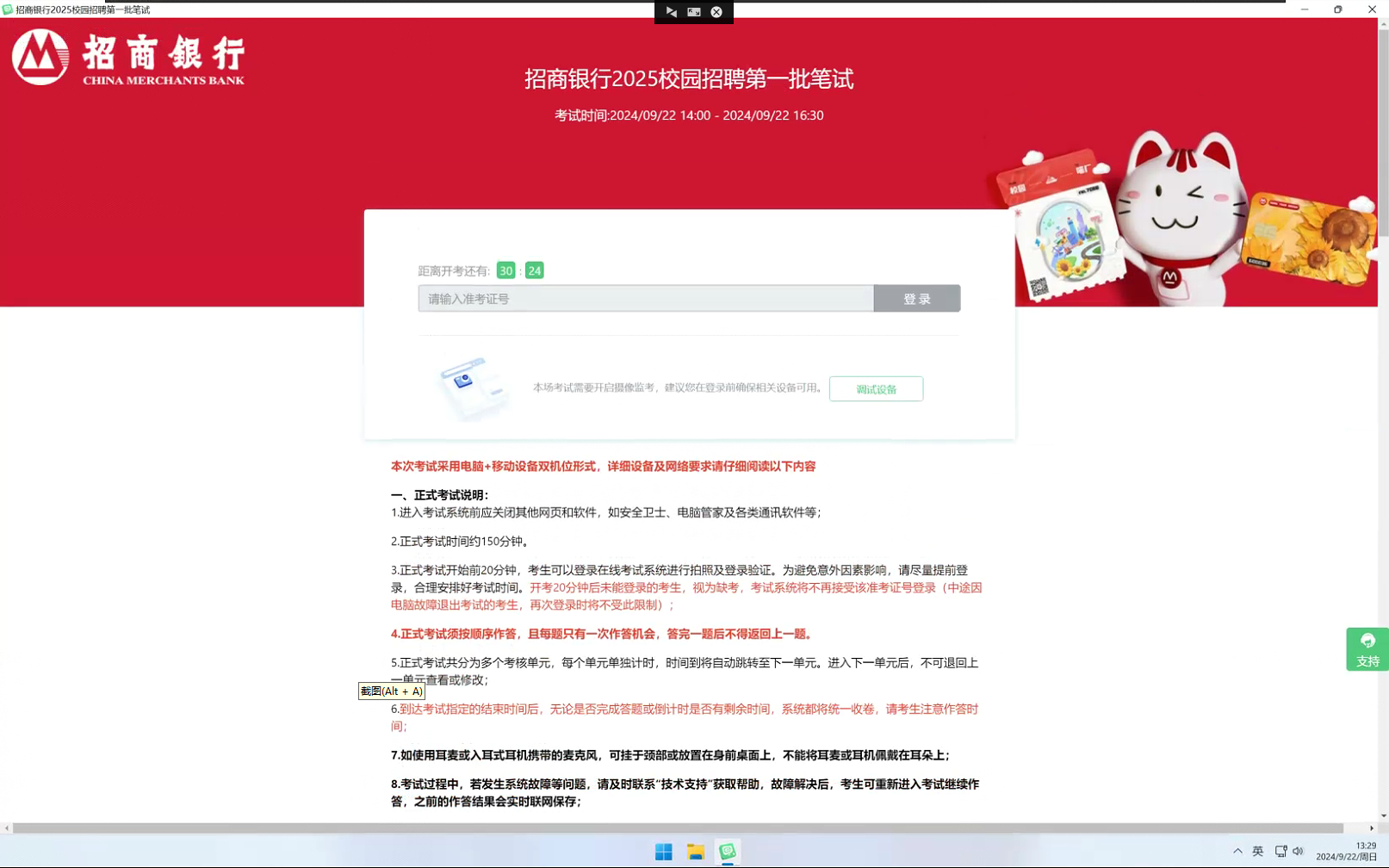Viewport: 1389px width, 868px height.
Task: Close the black overlay bar with the X icon
Action: click(716, 12)
